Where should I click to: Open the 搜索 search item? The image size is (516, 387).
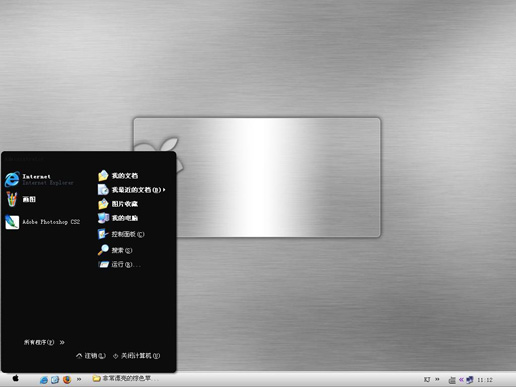115,250
